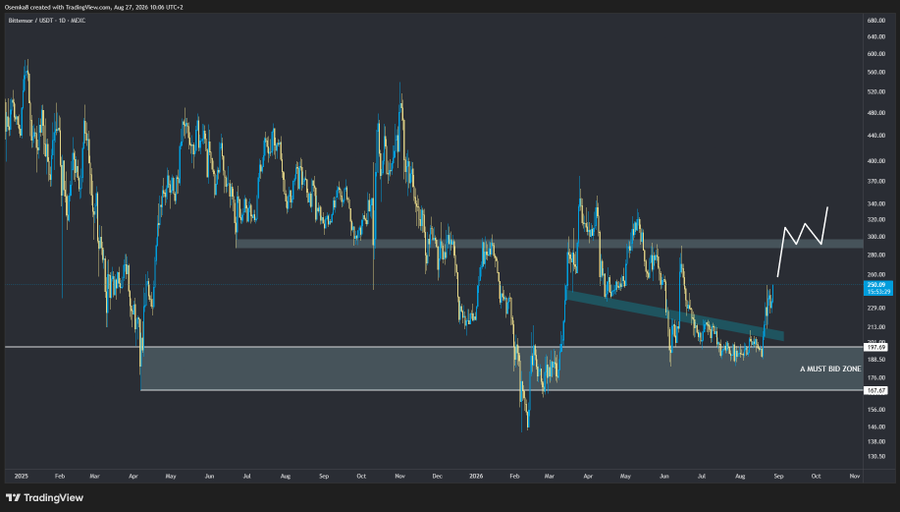Click the 320.00 price axis label

point(876,220)
